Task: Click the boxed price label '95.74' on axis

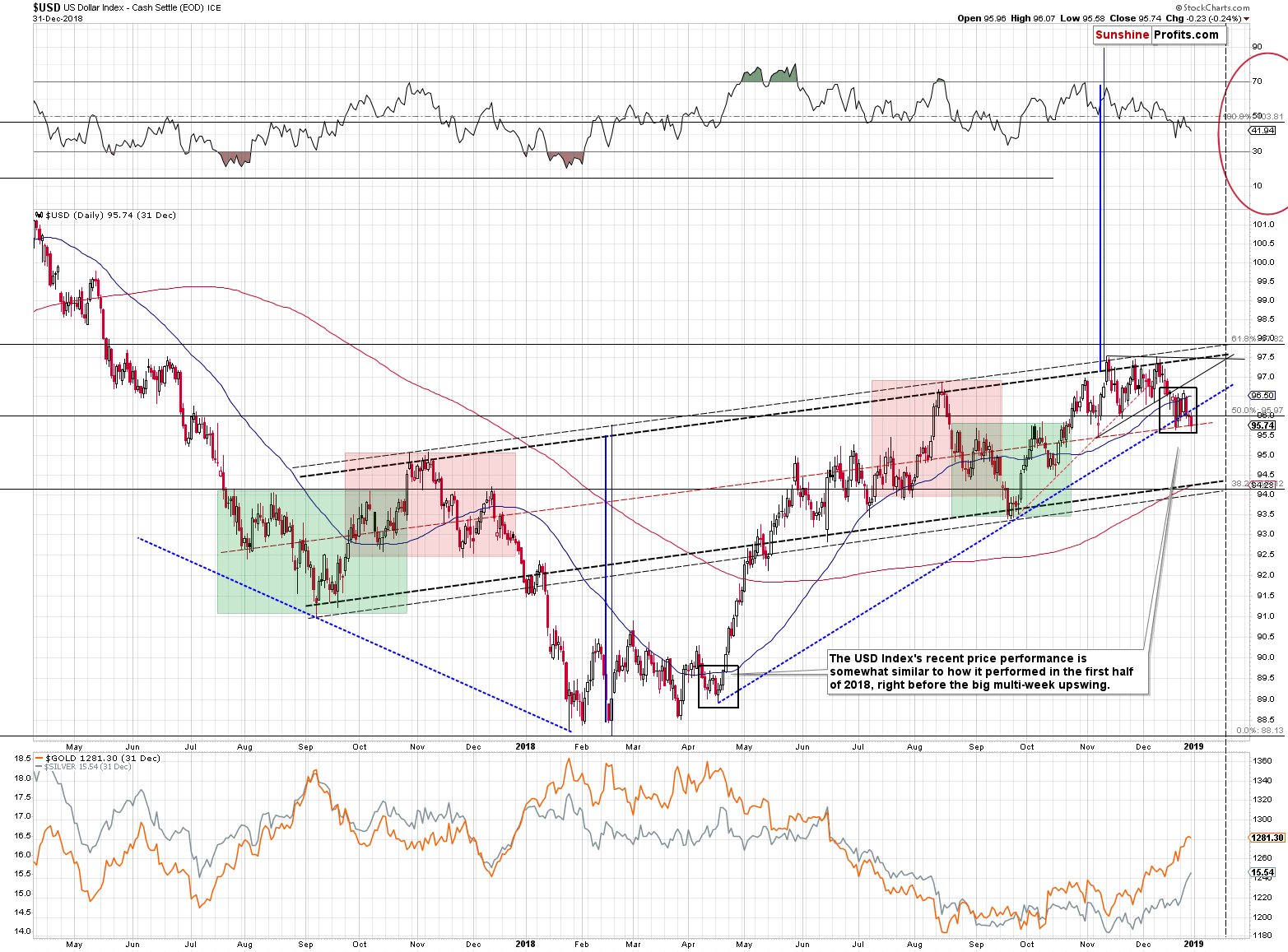Action: point(1262,425)
